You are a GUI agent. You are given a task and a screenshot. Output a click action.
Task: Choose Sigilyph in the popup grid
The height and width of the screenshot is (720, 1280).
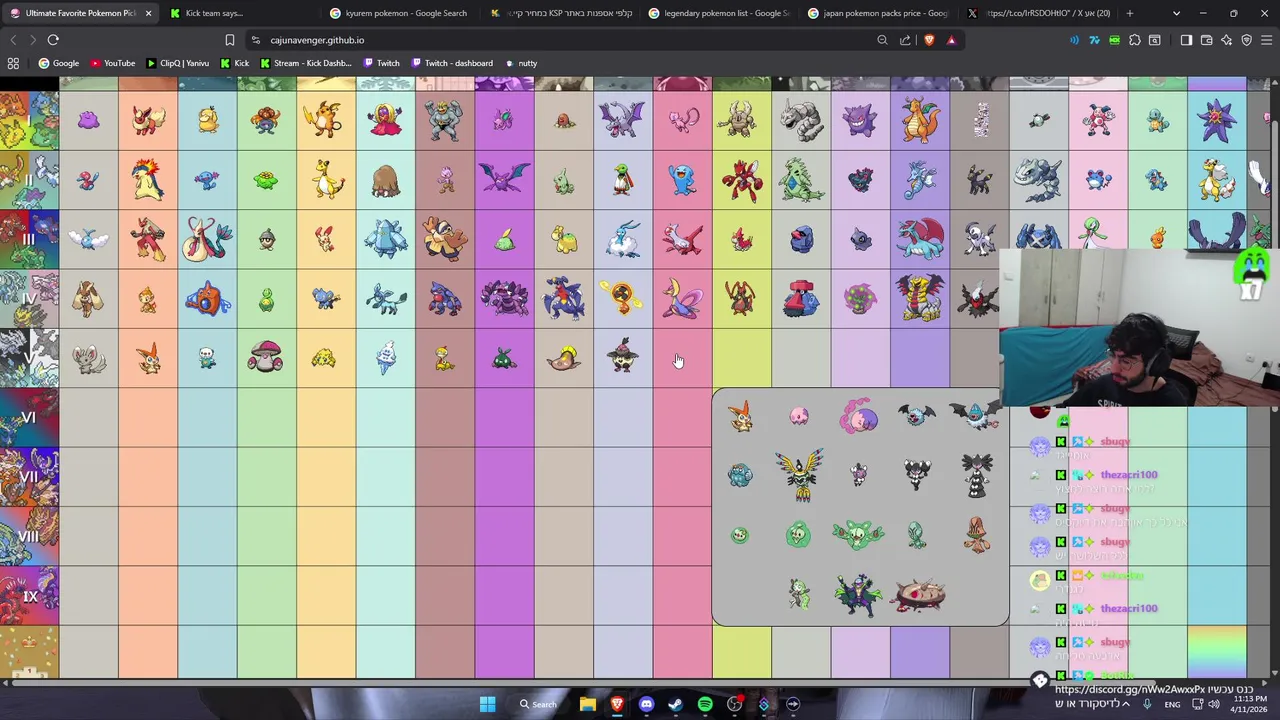(x=799, y=475)
